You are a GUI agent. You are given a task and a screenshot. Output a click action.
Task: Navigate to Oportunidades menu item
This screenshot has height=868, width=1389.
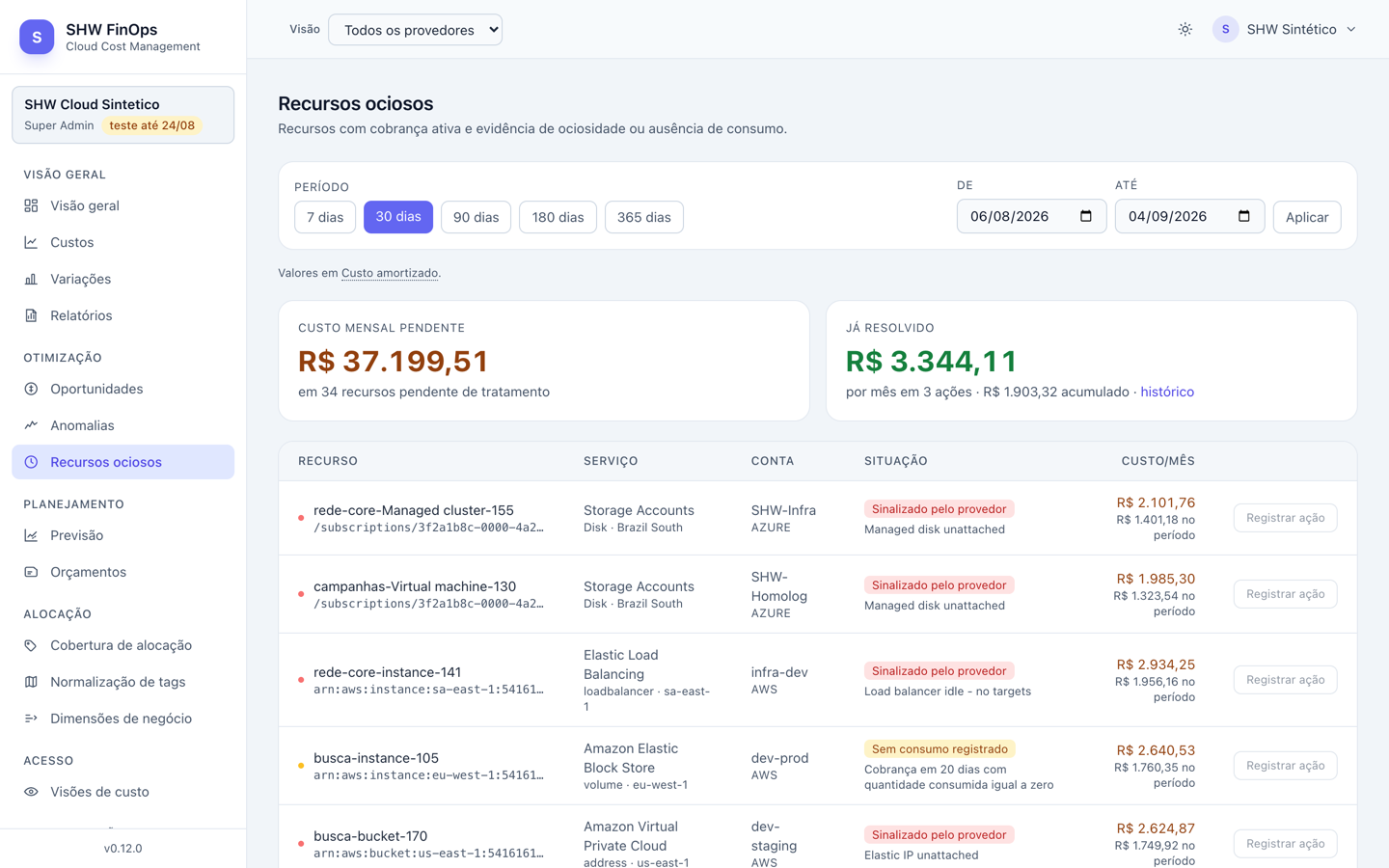tap(123, 389)
